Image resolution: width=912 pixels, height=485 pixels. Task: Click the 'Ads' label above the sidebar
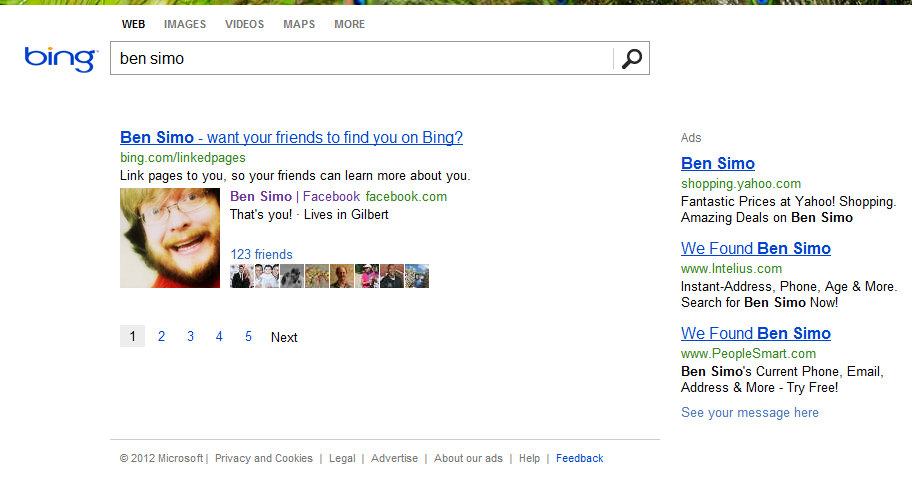pyautogui.click(x=691, y=138)
